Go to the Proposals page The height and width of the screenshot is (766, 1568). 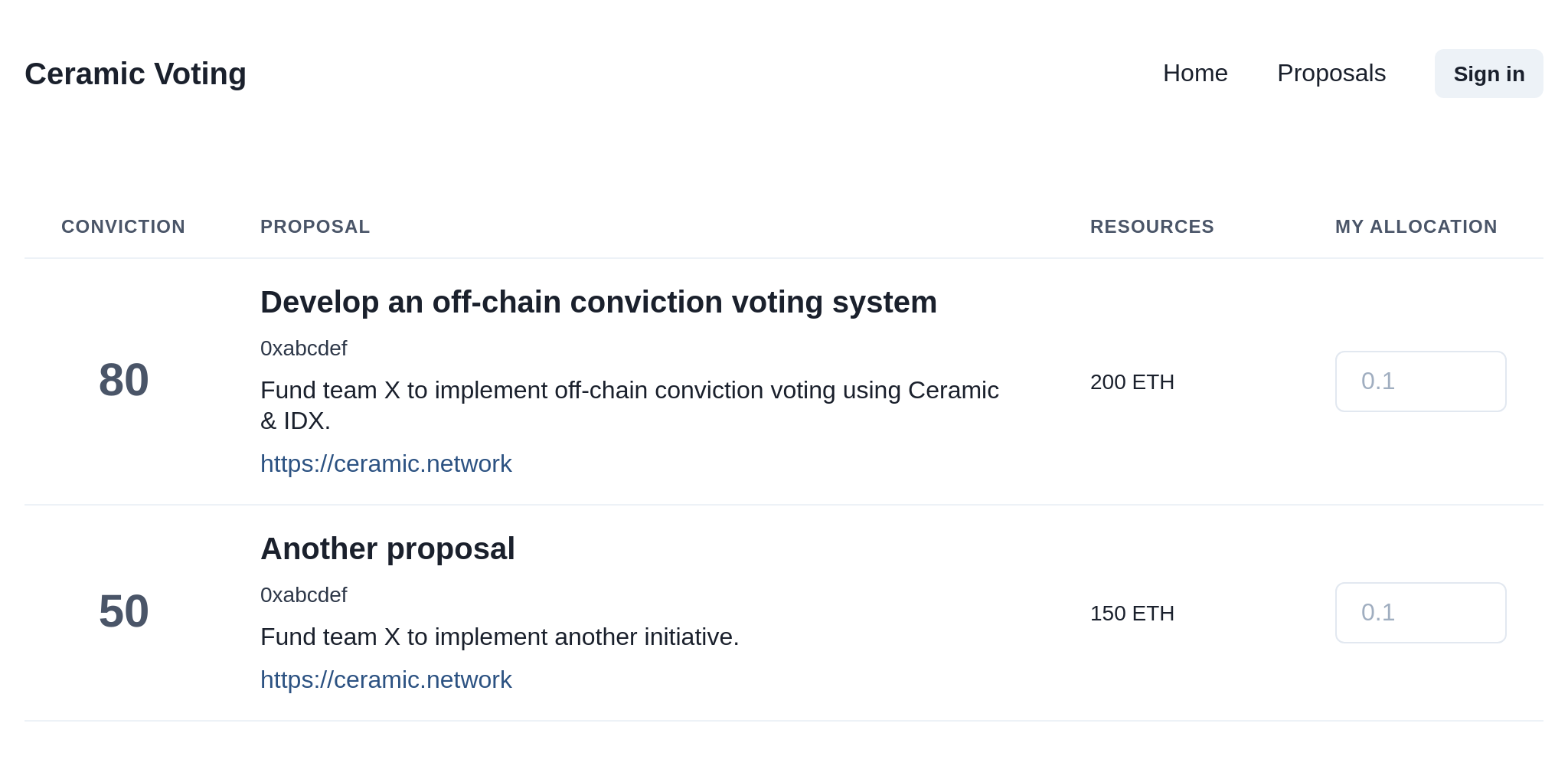1331,74
